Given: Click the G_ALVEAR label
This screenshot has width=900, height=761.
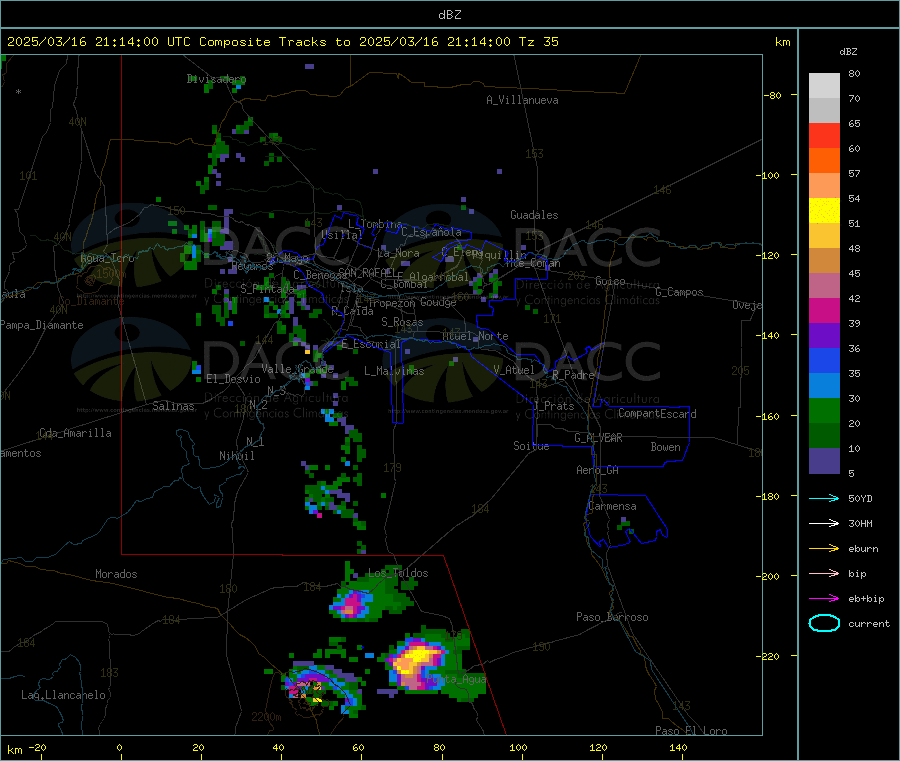Looking at the screenshot, I should pos(599,438).
